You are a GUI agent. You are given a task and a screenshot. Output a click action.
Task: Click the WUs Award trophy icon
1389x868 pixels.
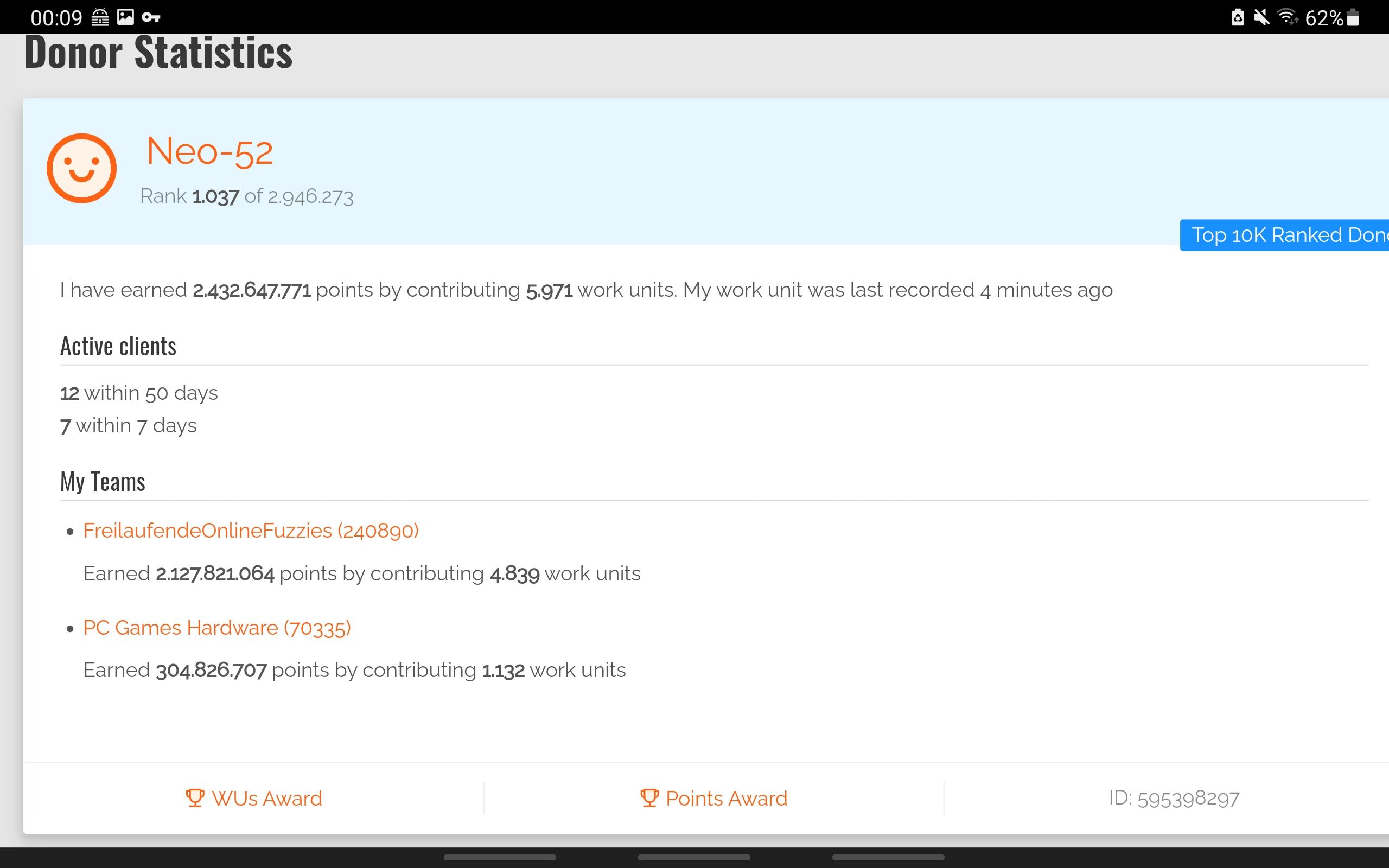[195, 798]
